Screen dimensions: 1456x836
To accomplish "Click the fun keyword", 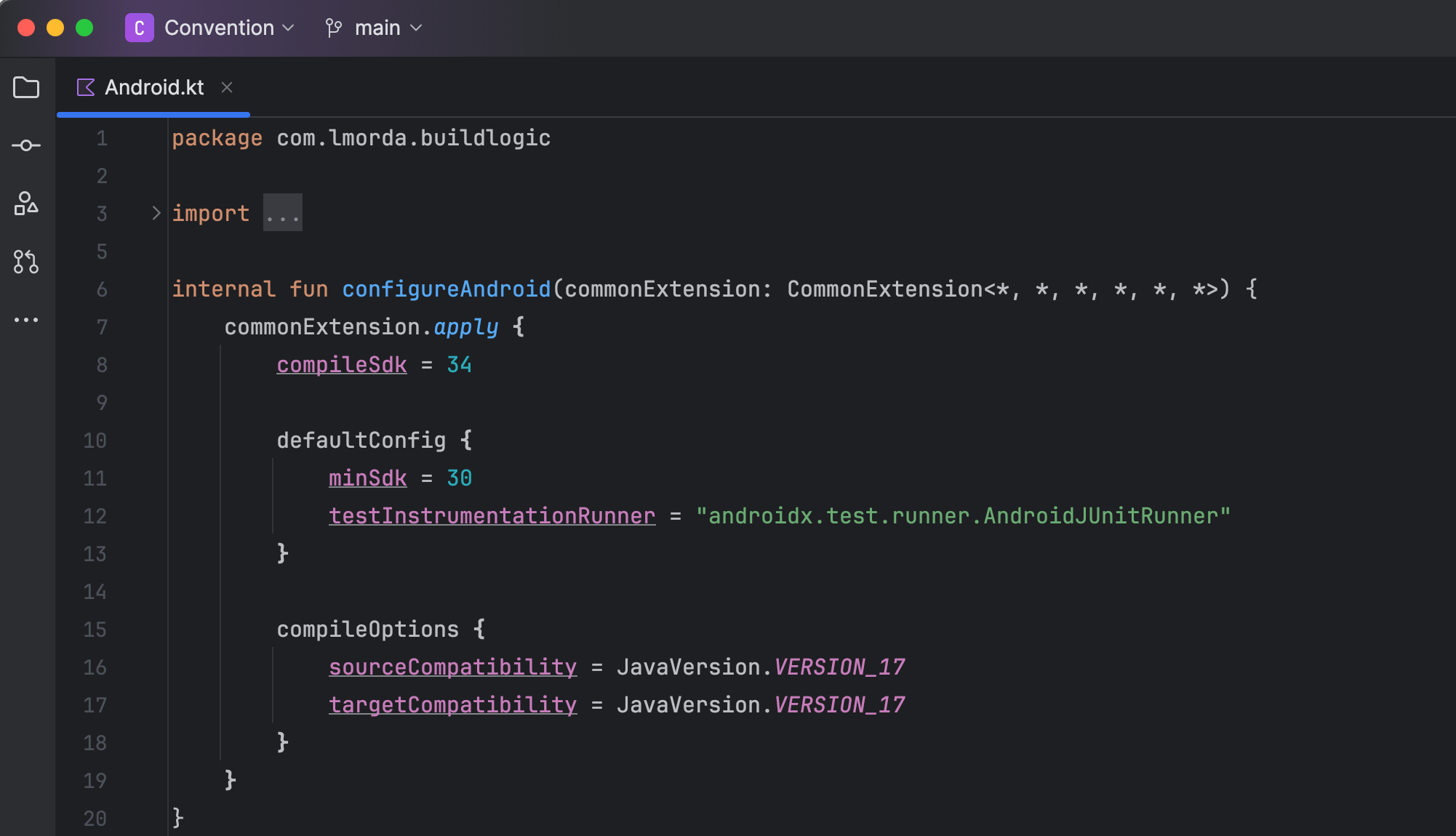I will point(309,289).
